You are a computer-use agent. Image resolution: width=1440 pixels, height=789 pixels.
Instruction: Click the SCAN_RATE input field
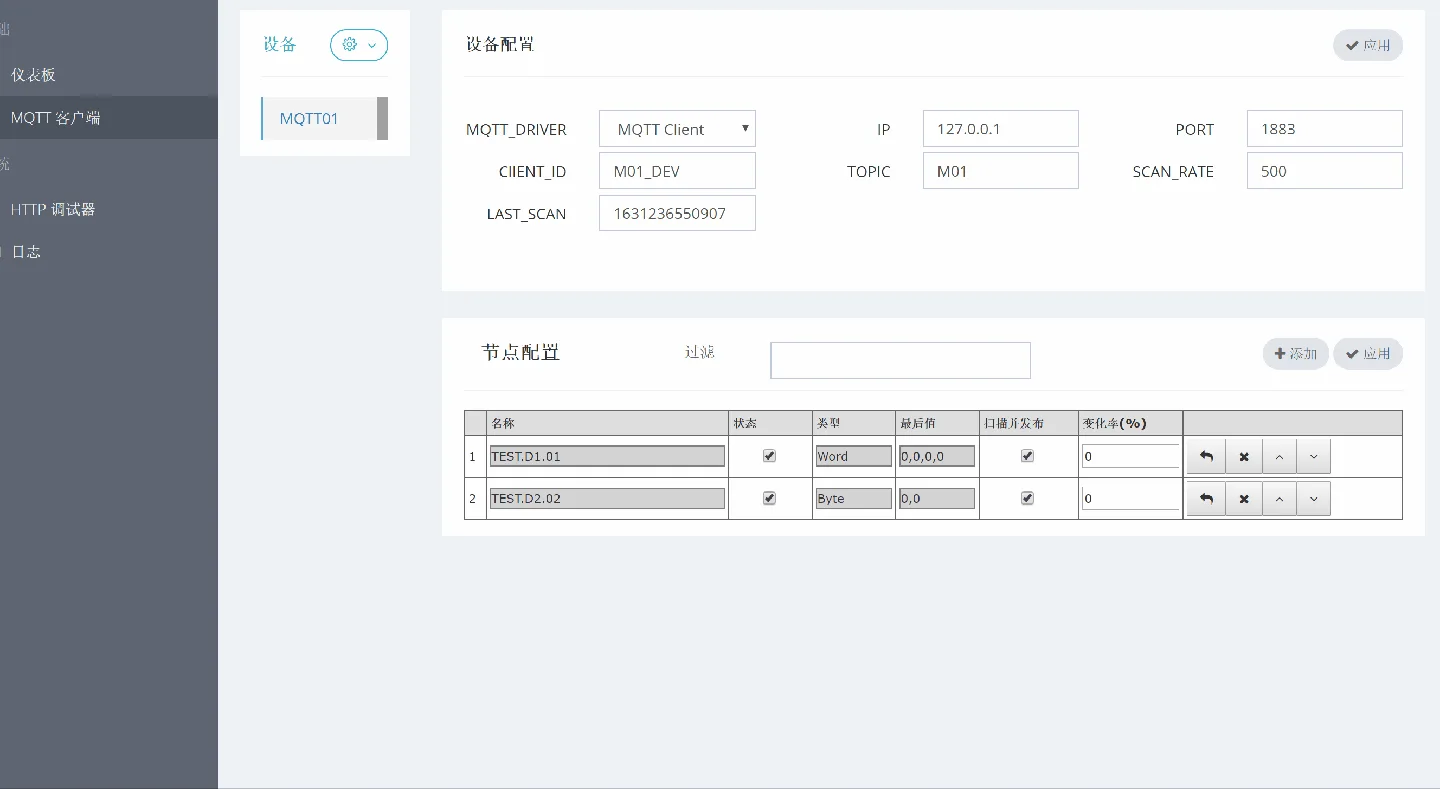tap(1324, 171)
